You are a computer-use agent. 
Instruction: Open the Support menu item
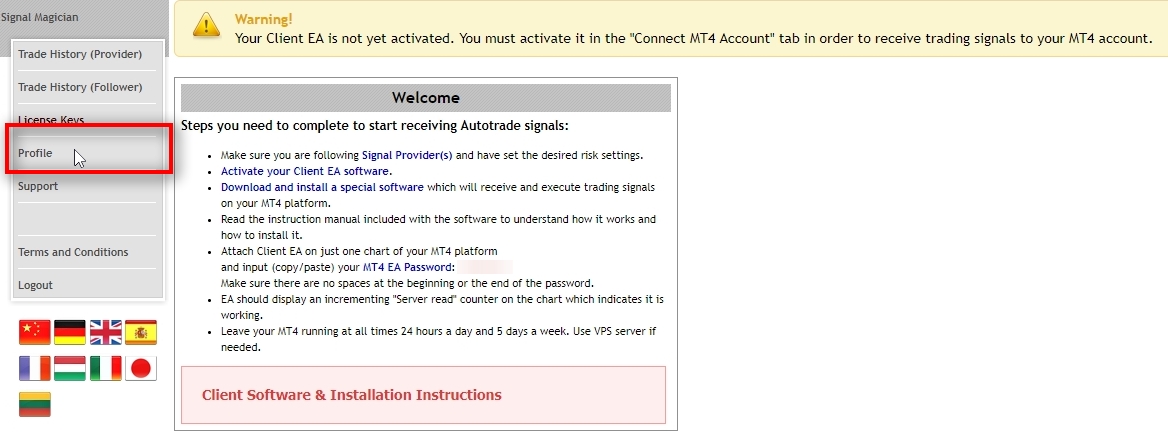[38, 186]
